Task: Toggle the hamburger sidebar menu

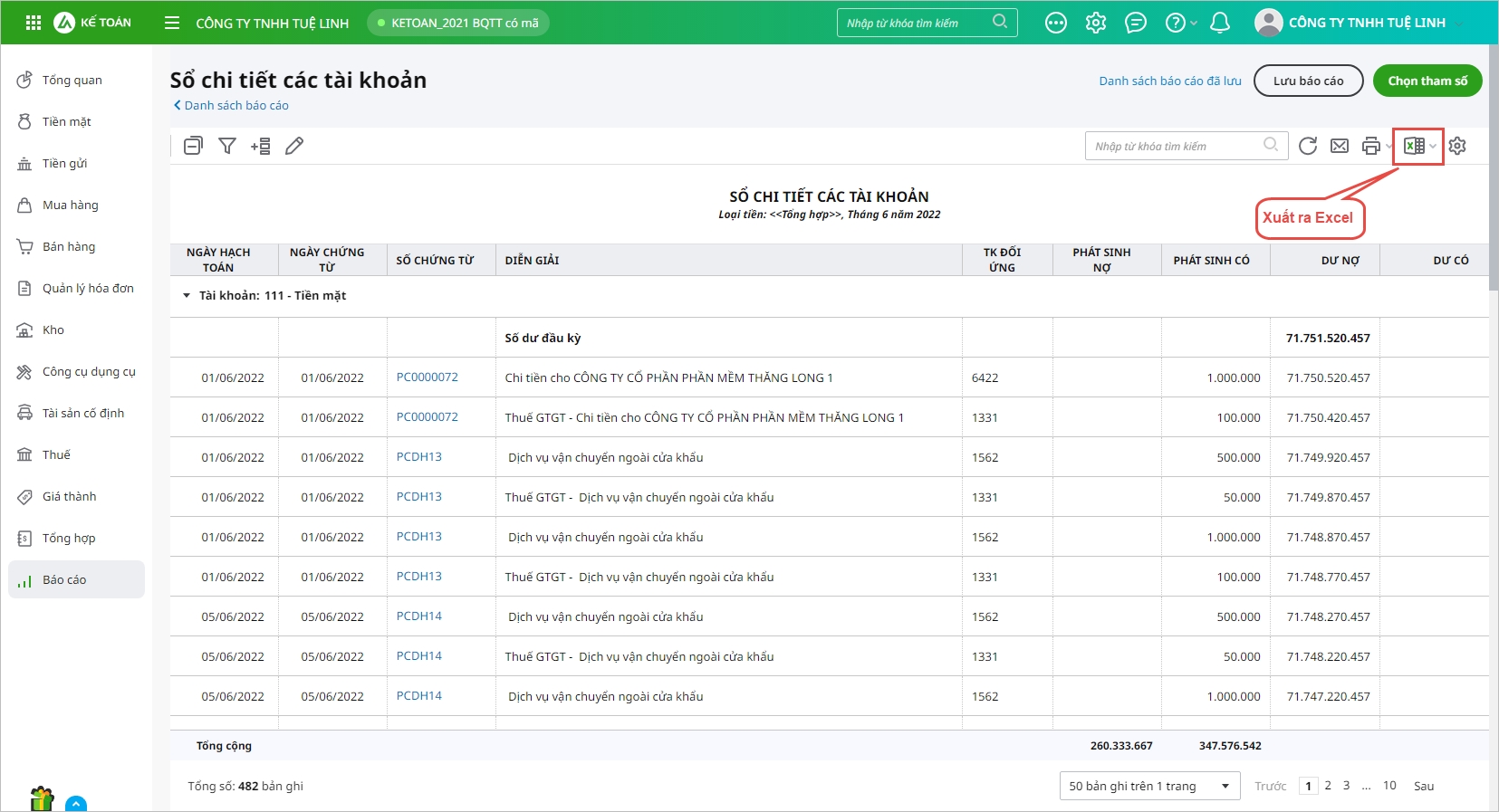Action: pyautogui.click(x=172, y=23)
